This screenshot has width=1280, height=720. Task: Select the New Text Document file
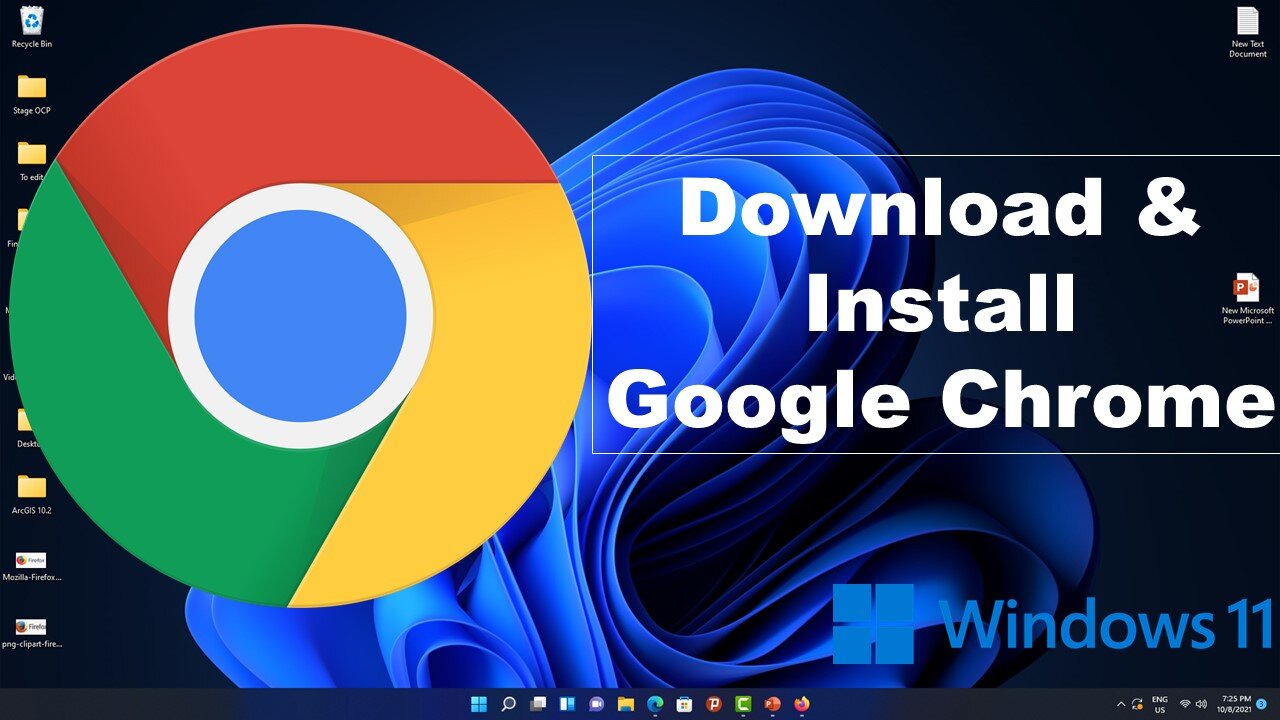coord(1248,32)
